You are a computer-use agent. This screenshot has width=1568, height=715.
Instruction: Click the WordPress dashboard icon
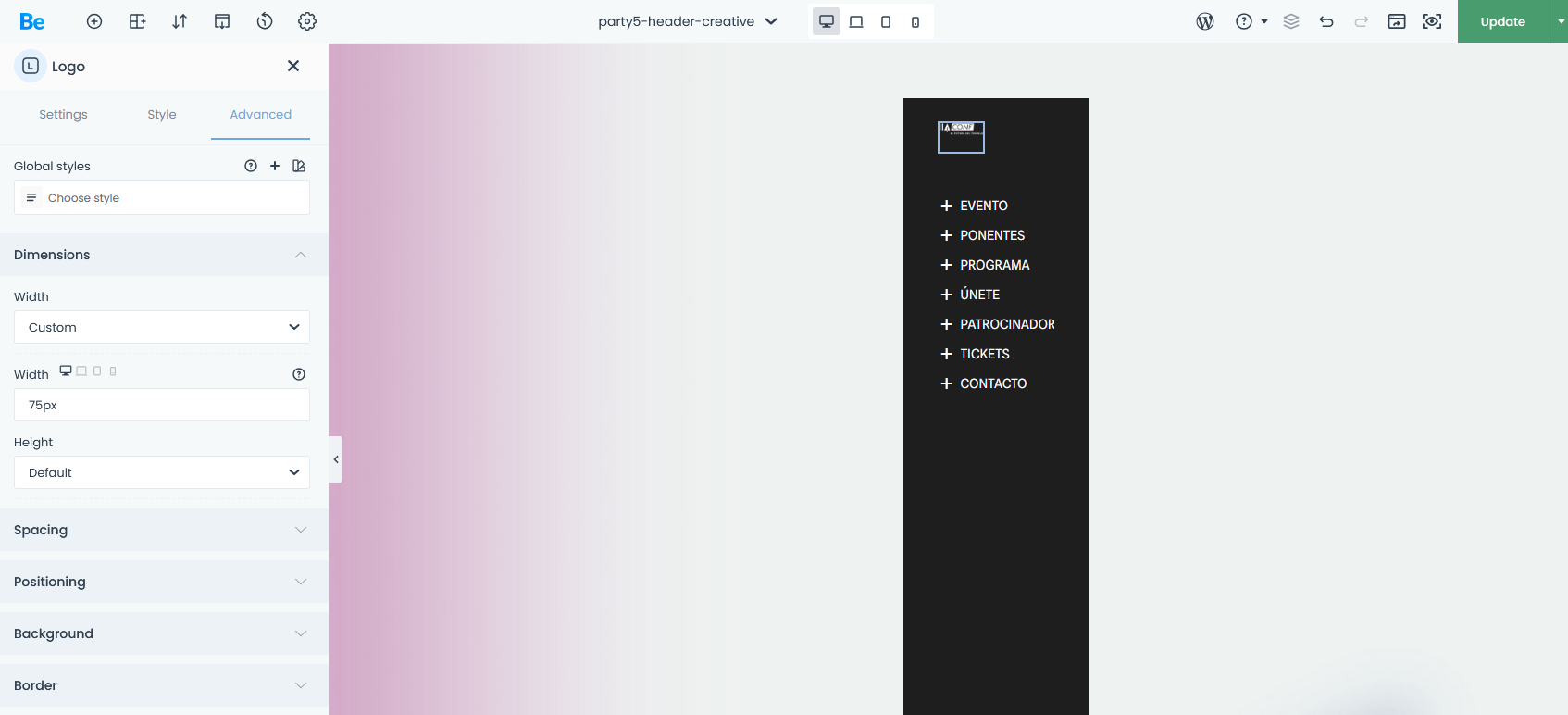click(1205, 21)
